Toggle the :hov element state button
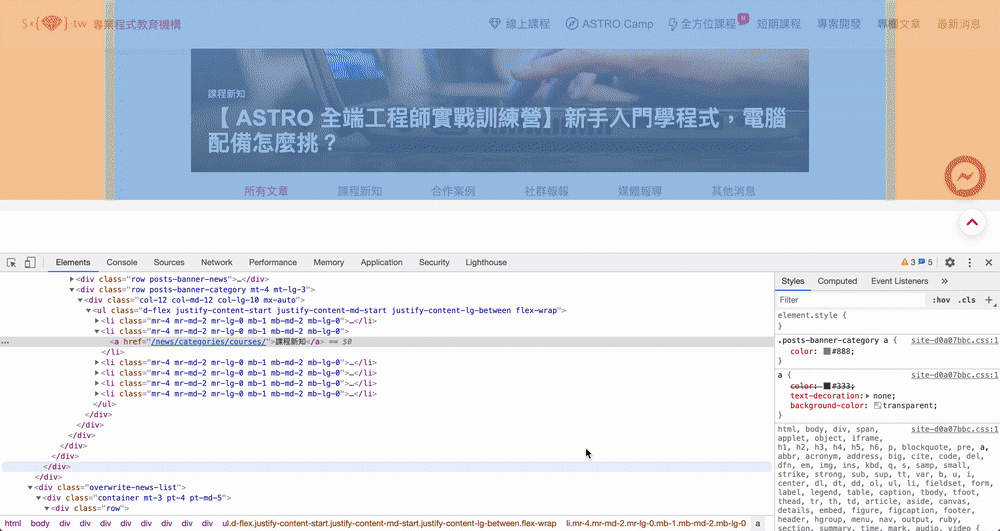The height and width of the screenshot is (531, 1000). (x=941, y=300)
